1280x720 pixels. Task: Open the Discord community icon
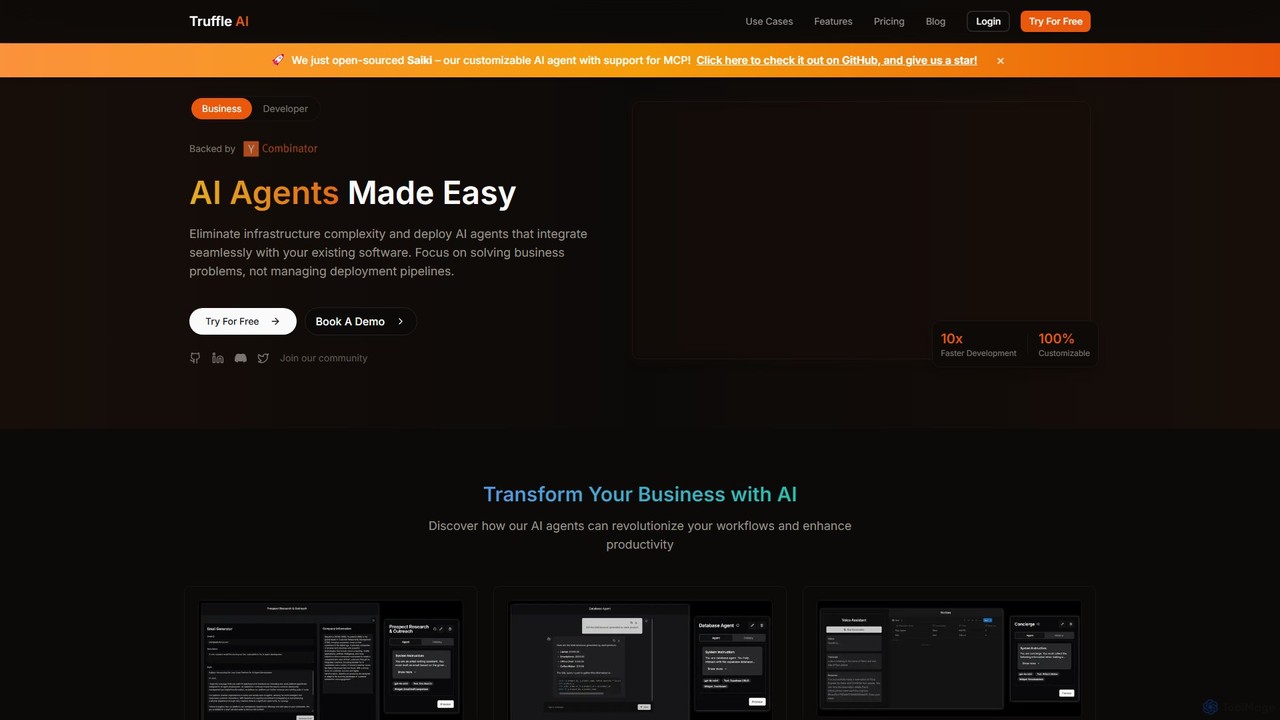pos(241,358)
